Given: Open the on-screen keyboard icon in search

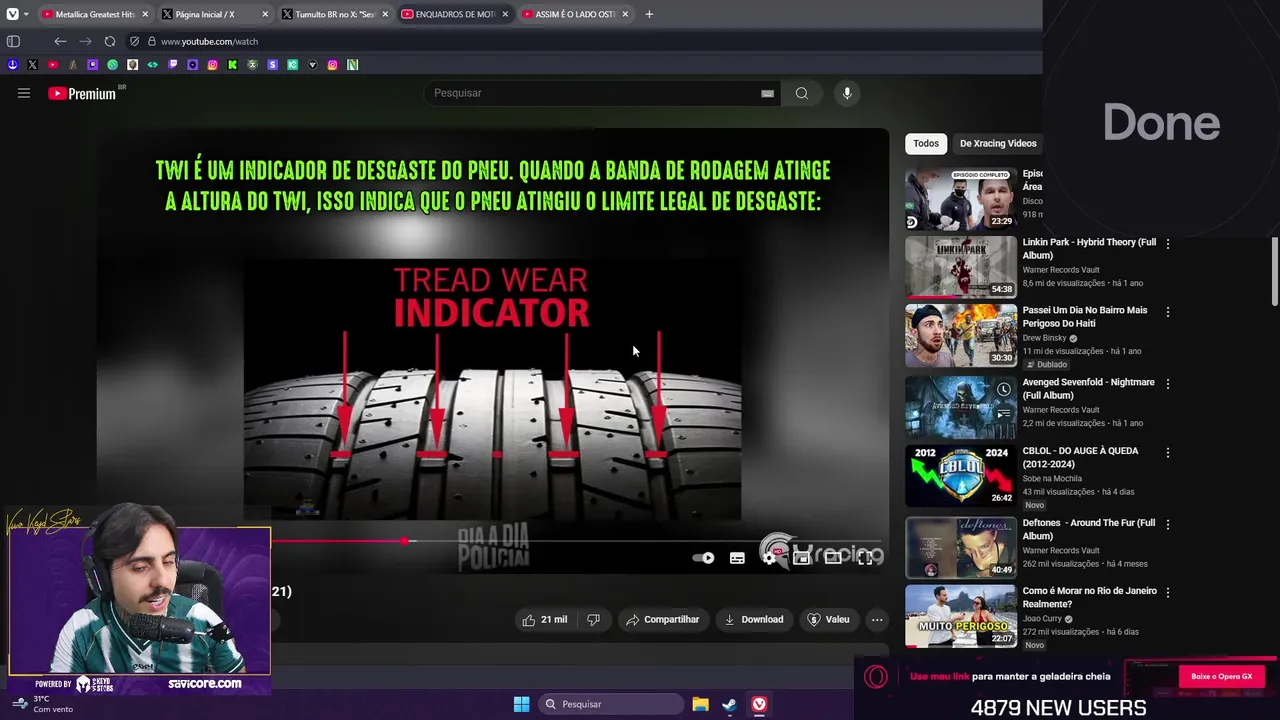Looking at the screenshot, I should [767, 93].
